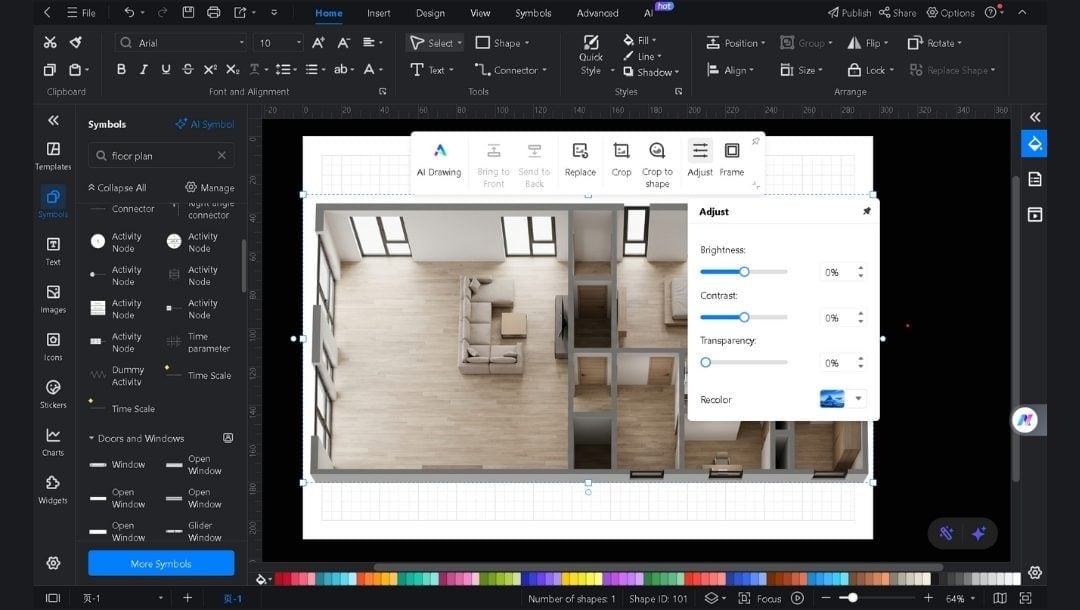
Task: Click the More Symbols button
Action: point(160,563)
